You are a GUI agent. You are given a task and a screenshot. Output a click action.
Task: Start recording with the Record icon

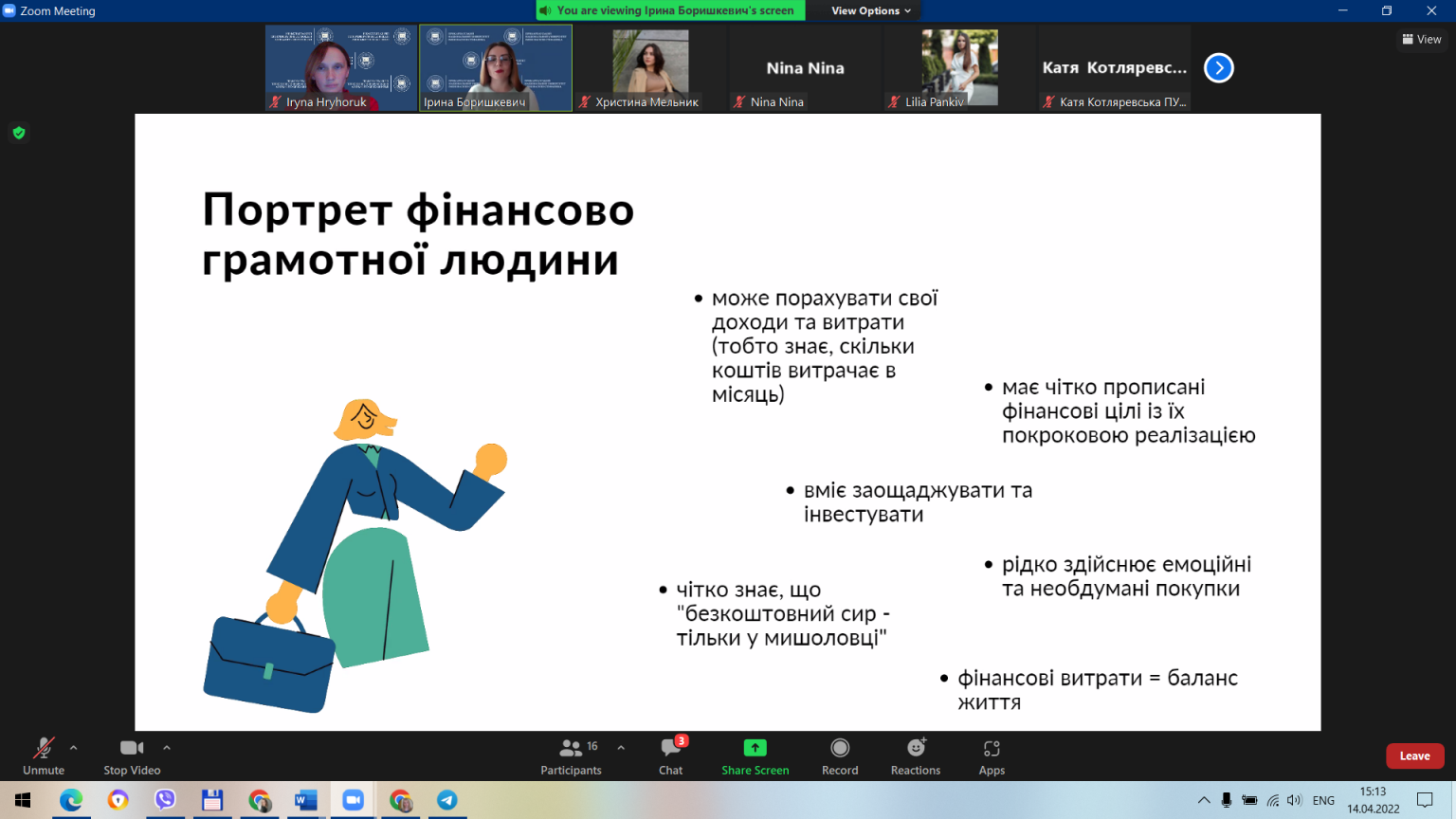(840, 756)
